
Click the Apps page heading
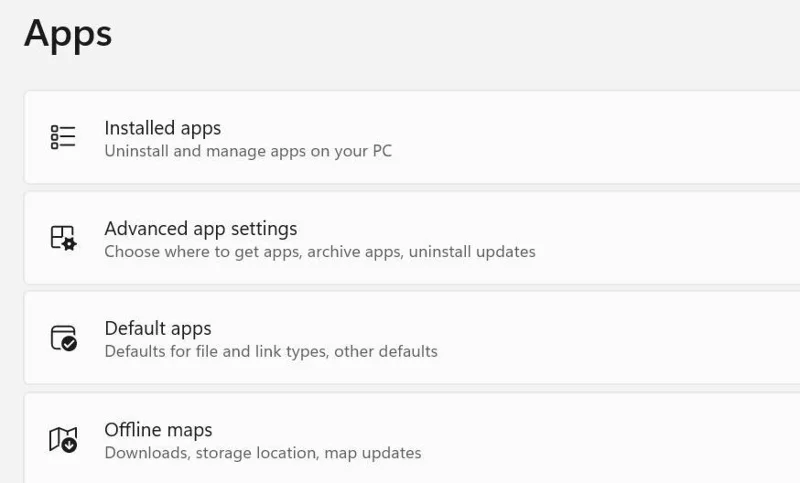click(x=68, y=34)
